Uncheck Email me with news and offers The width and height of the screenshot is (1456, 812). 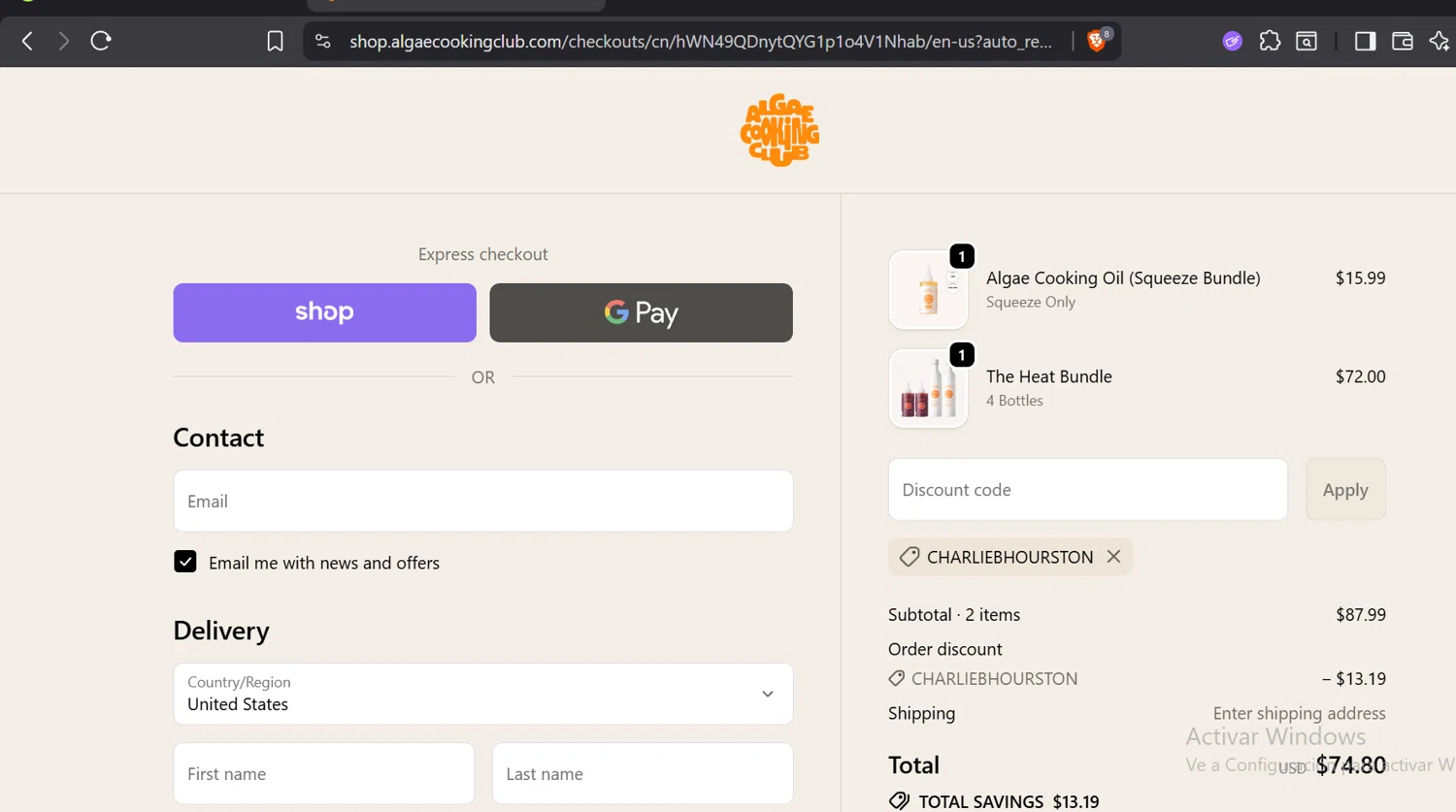pos(185,562)
